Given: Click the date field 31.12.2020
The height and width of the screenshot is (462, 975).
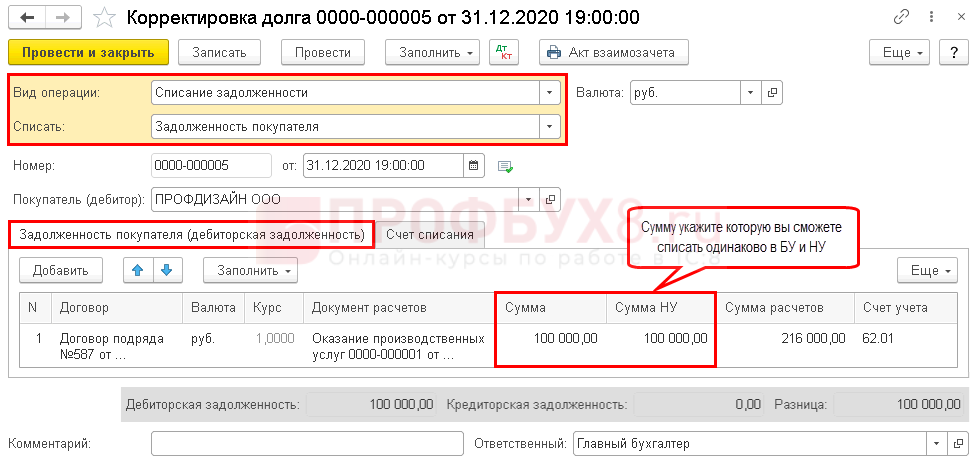Looking at the screenshot, I should tap(383, 165).
